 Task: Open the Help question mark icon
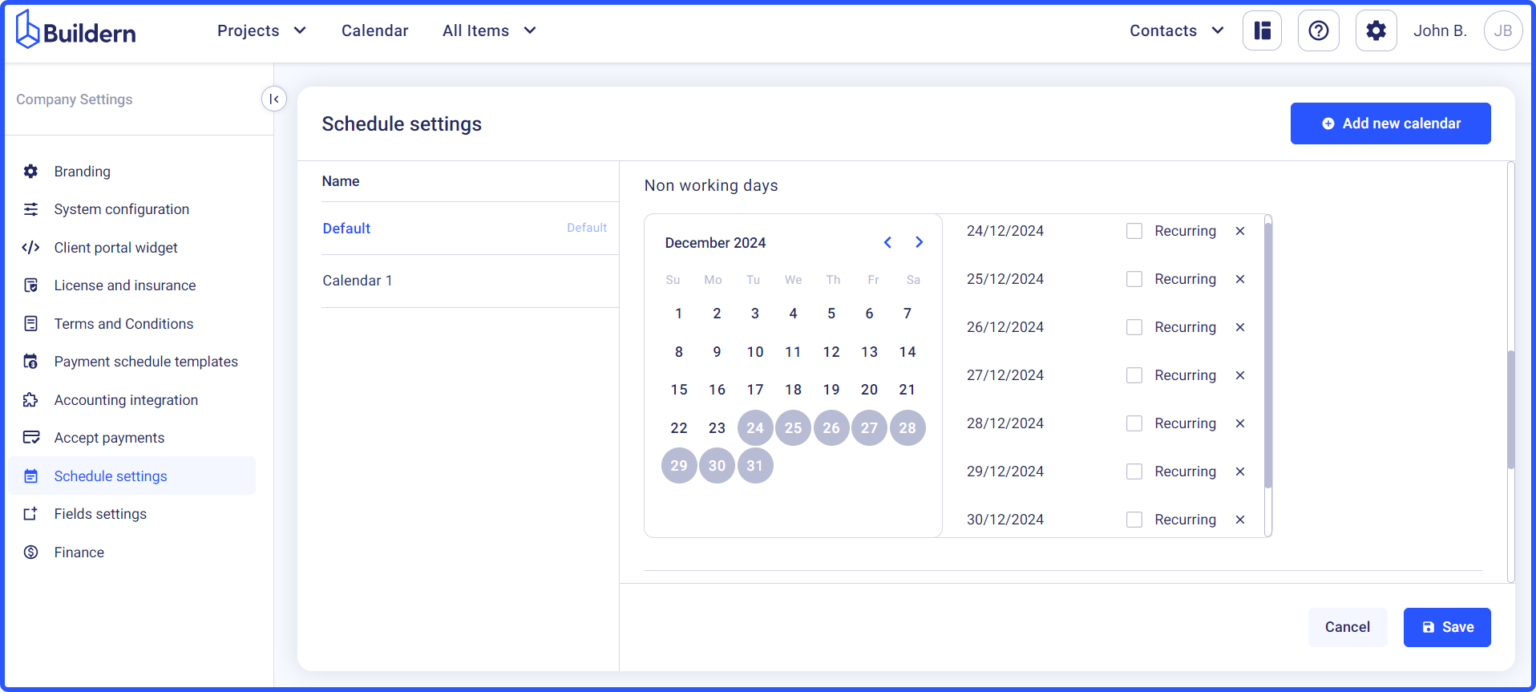(1318, 30)
